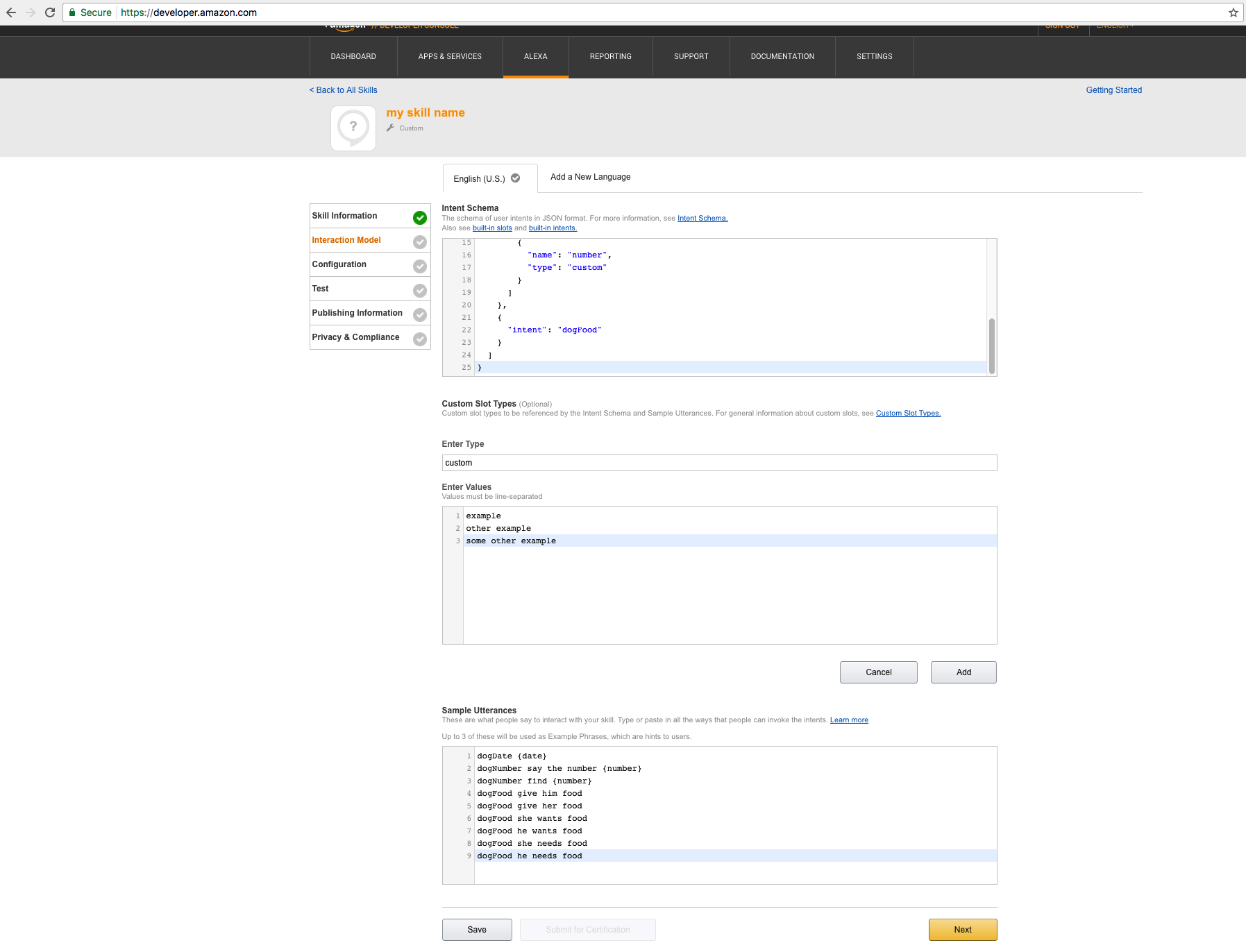Click the gray checkmark beside Test
The image size is (1246, 952).
click(420, 290)
